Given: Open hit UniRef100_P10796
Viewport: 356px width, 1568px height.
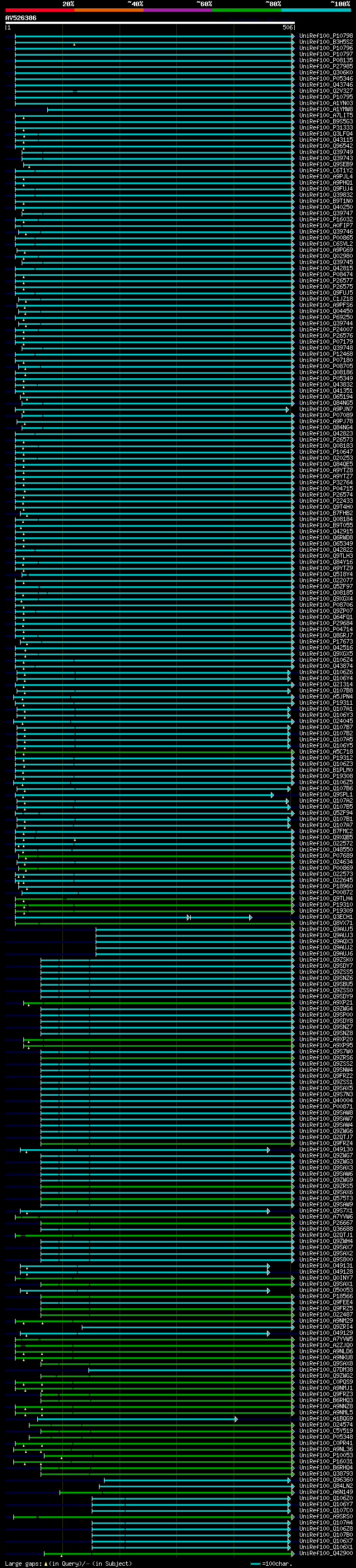Looking at the screenshot, I should pos(326,48).
